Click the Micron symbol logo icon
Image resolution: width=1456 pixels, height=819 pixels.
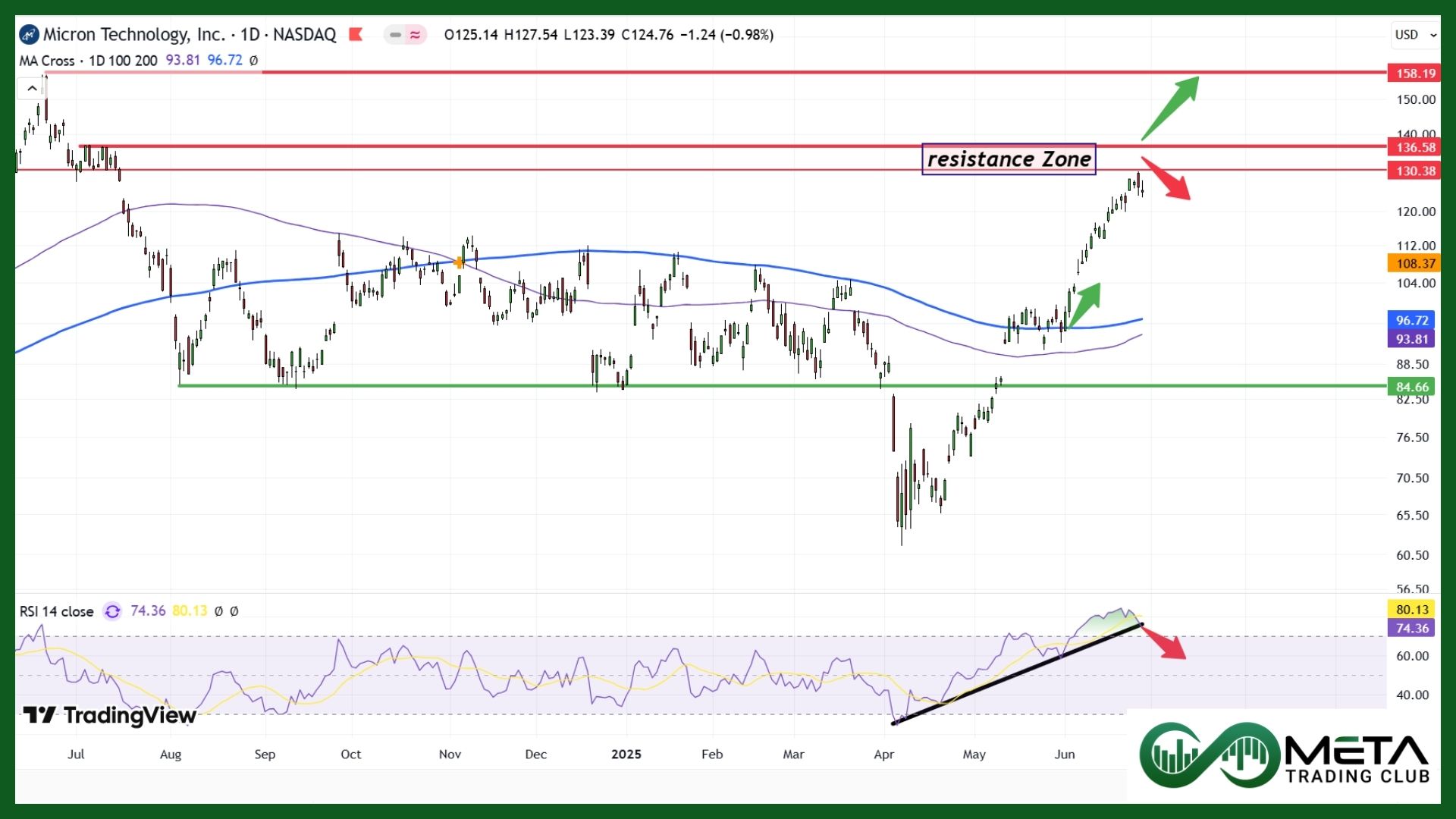[x=29, y=35]
